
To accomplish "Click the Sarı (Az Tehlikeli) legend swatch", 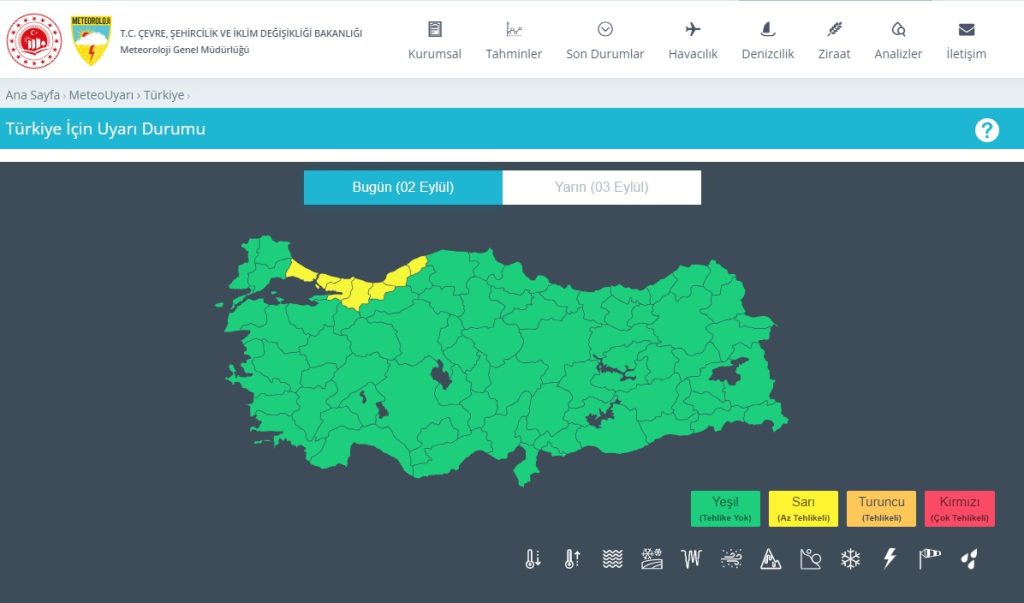I will click(803, 509).
